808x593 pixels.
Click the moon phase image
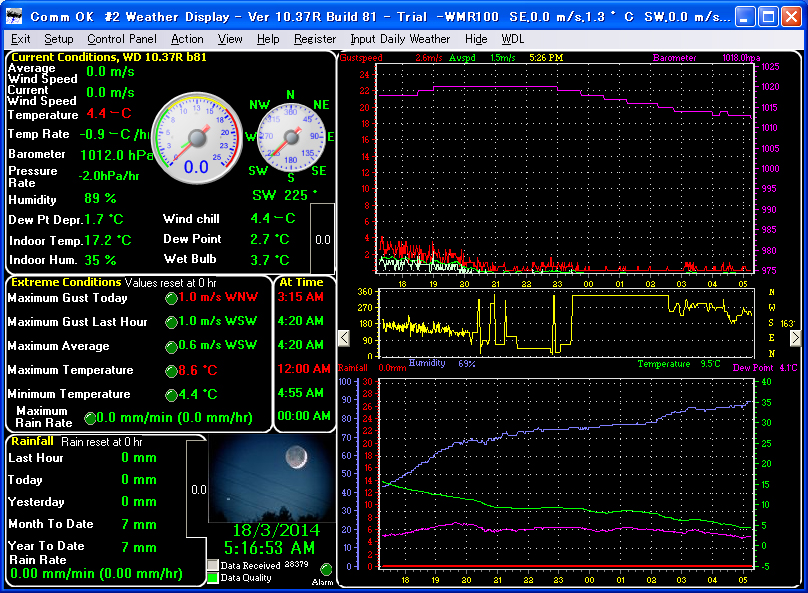[272, 478]
